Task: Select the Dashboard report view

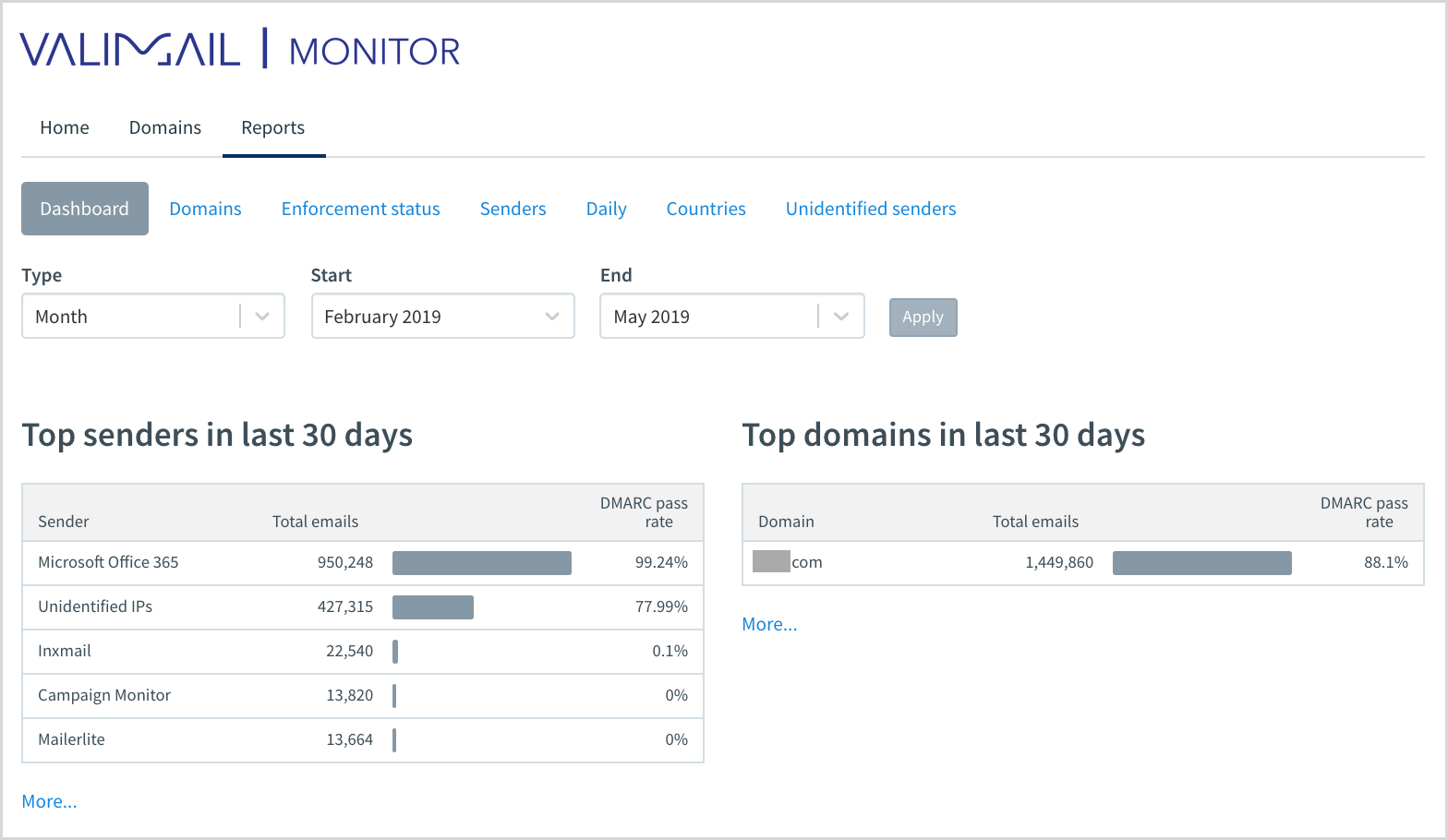Action: (x=85, y=209)
